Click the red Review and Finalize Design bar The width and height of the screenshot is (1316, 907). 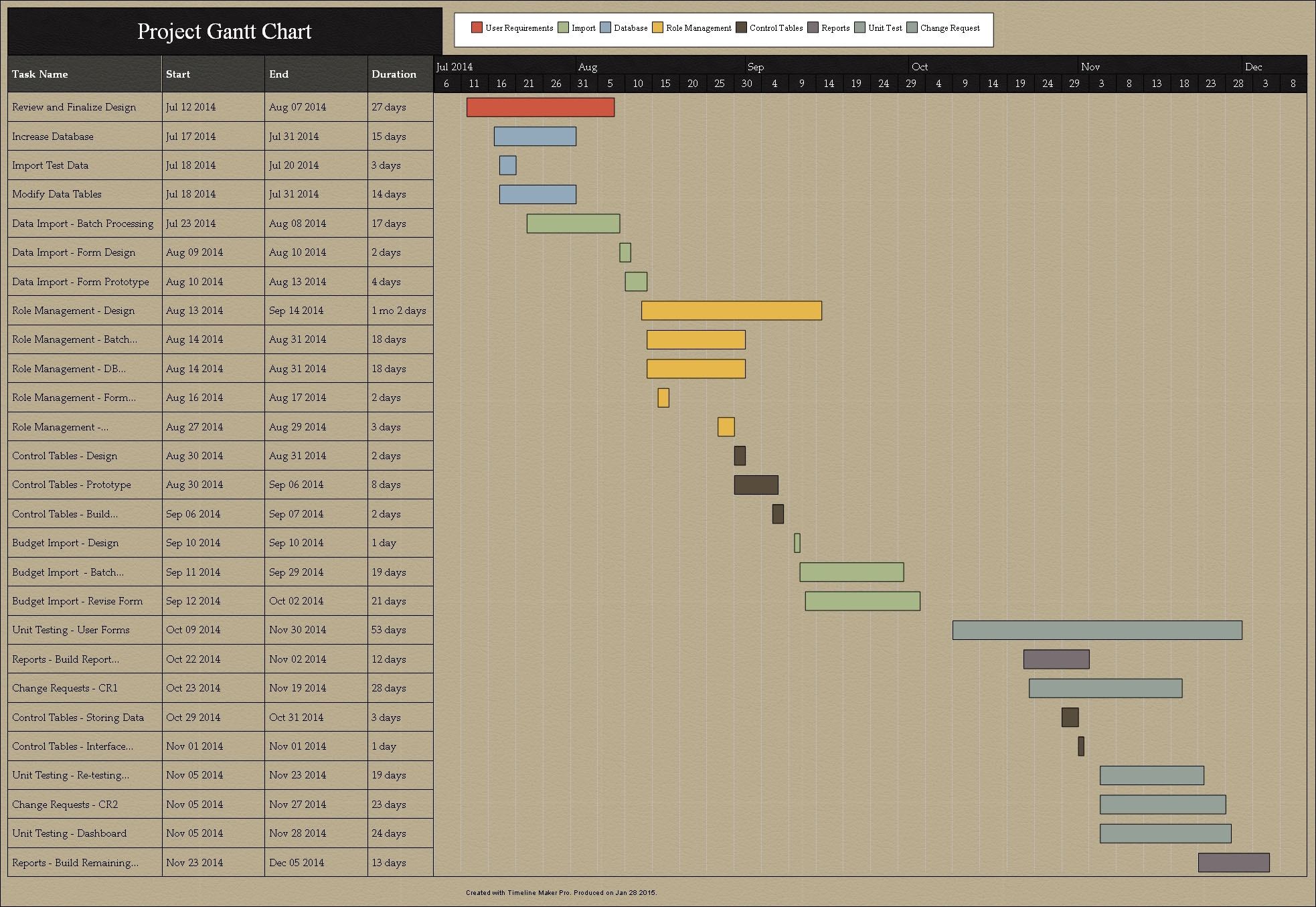click(540, 106)
